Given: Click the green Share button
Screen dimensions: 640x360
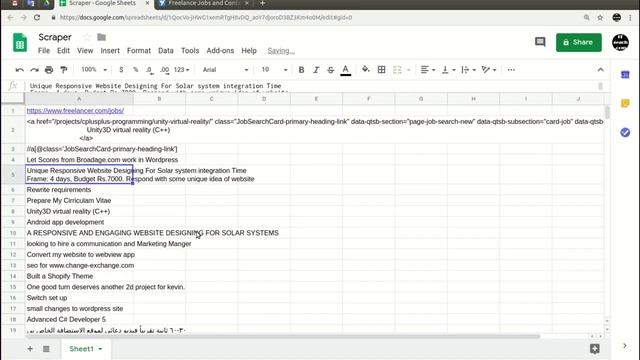Looking at the screenshot, I should [578, 42].
